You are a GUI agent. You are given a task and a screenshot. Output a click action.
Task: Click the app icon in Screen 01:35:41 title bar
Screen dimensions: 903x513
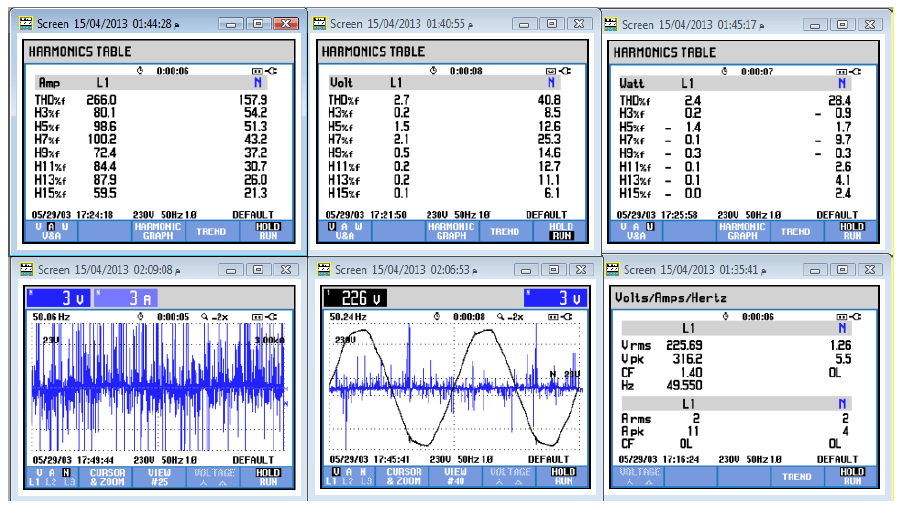pos(613,270)
